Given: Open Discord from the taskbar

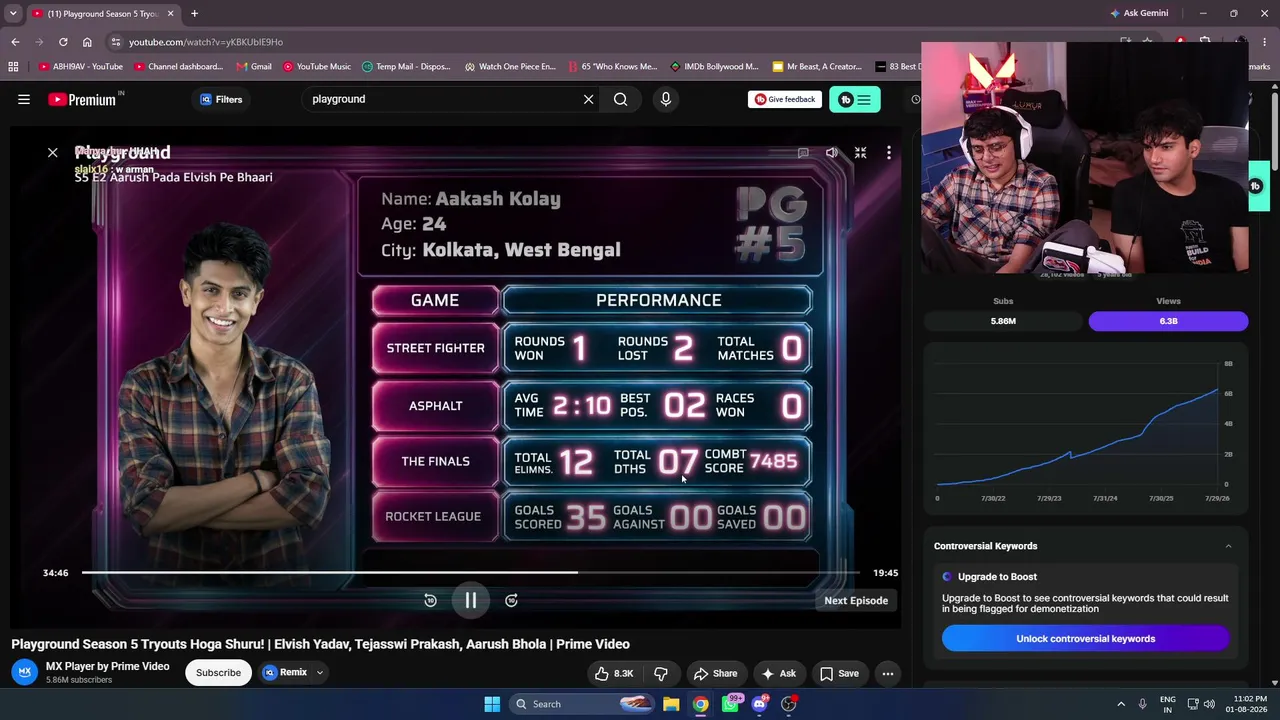Looking at the screenshot, I should [759, 704].
